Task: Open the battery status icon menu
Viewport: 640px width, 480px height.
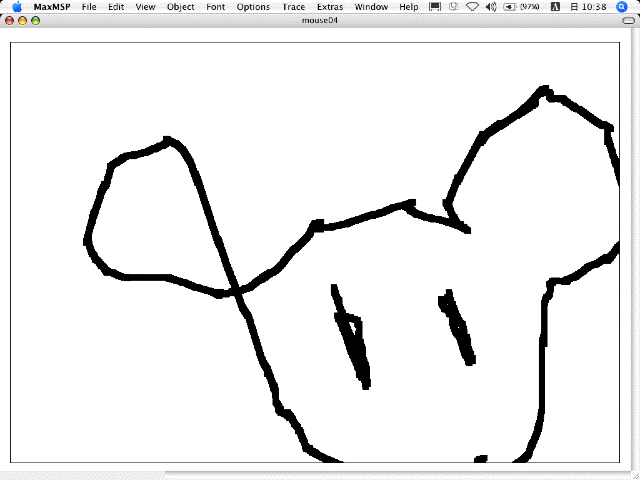Action: pyautogui.click(x=509, y=7)
